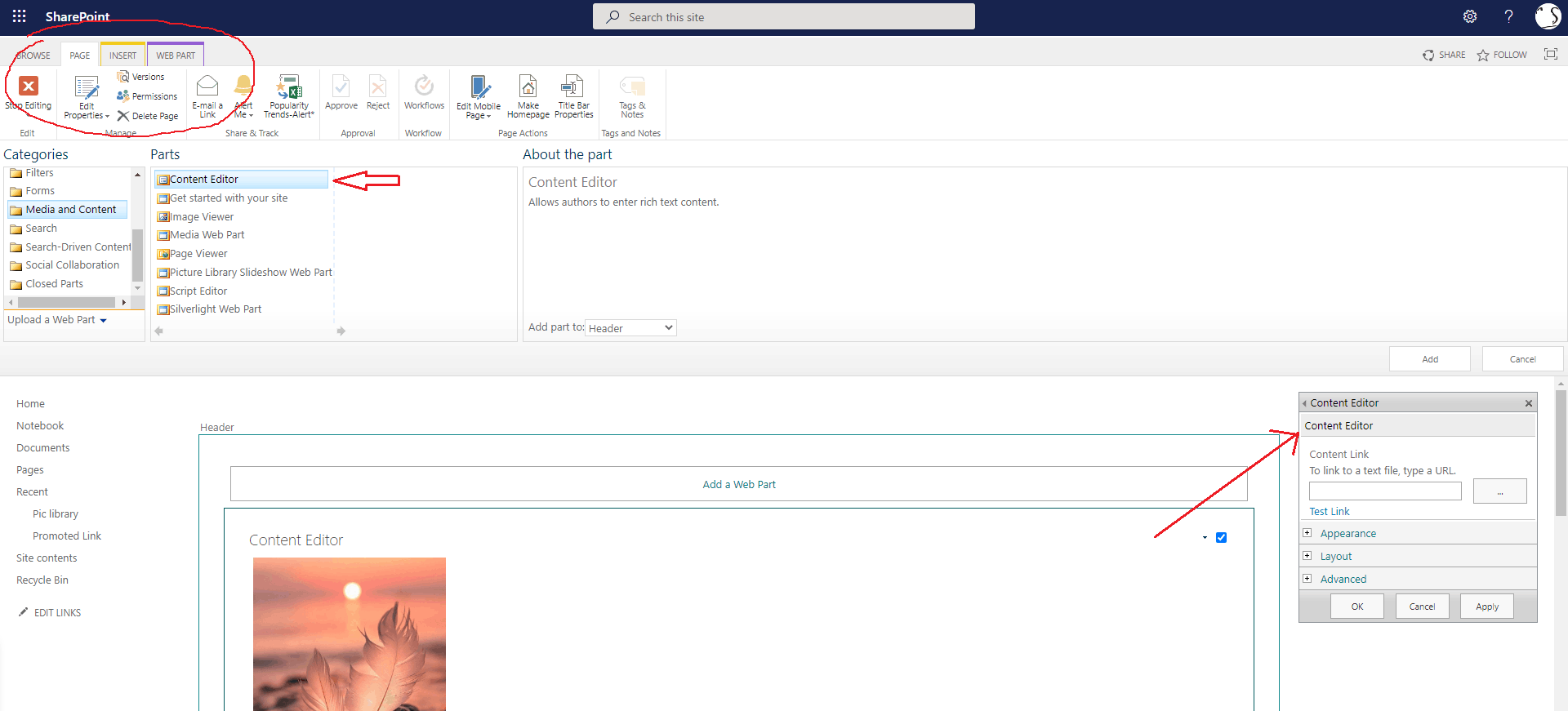Open Site contents in left navigation
The width and height of the screenshot is (1568, 711).
(47, 558)
